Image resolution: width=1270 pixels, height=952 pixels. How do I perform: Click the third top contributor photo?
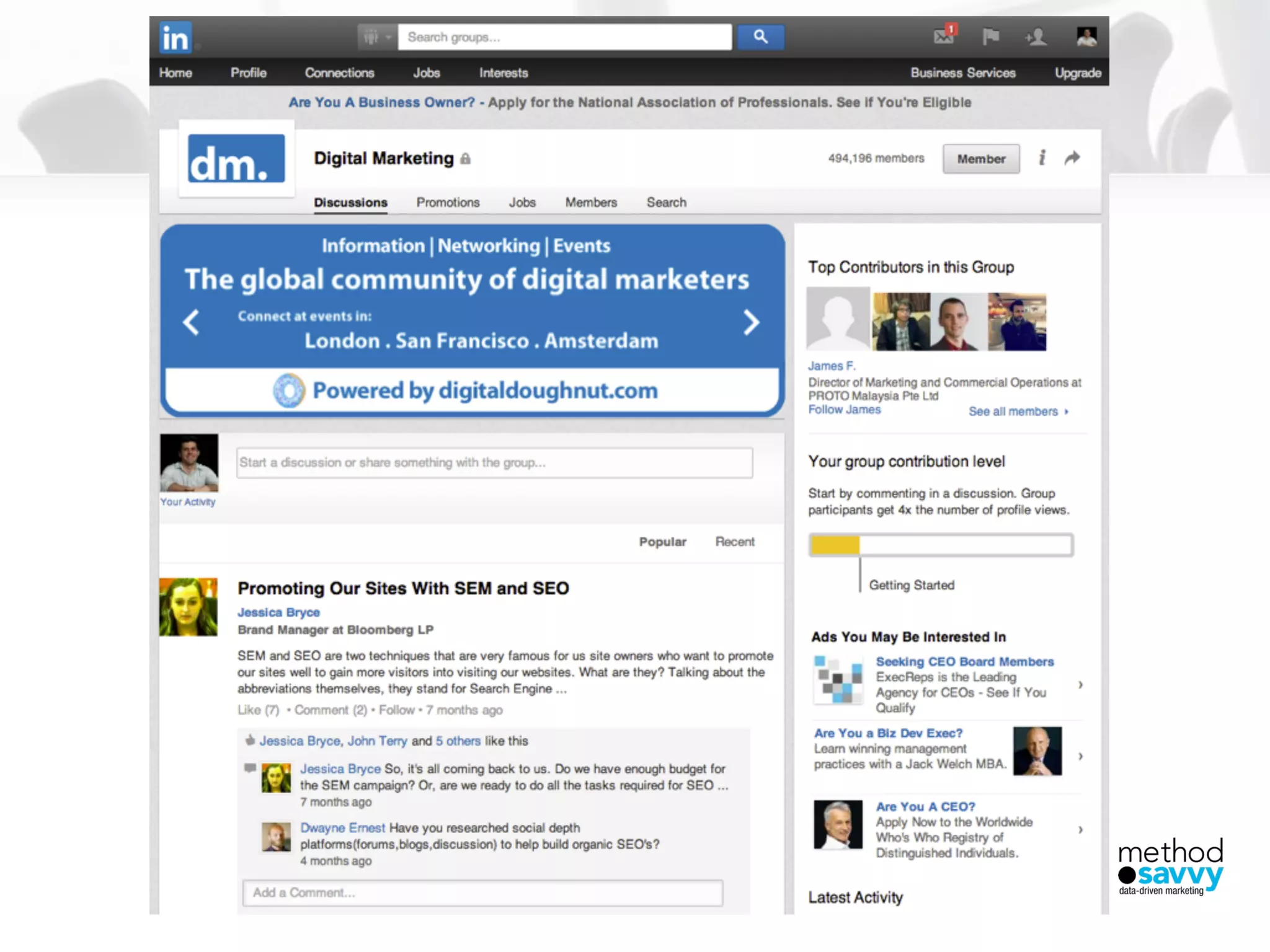point(959,322)
